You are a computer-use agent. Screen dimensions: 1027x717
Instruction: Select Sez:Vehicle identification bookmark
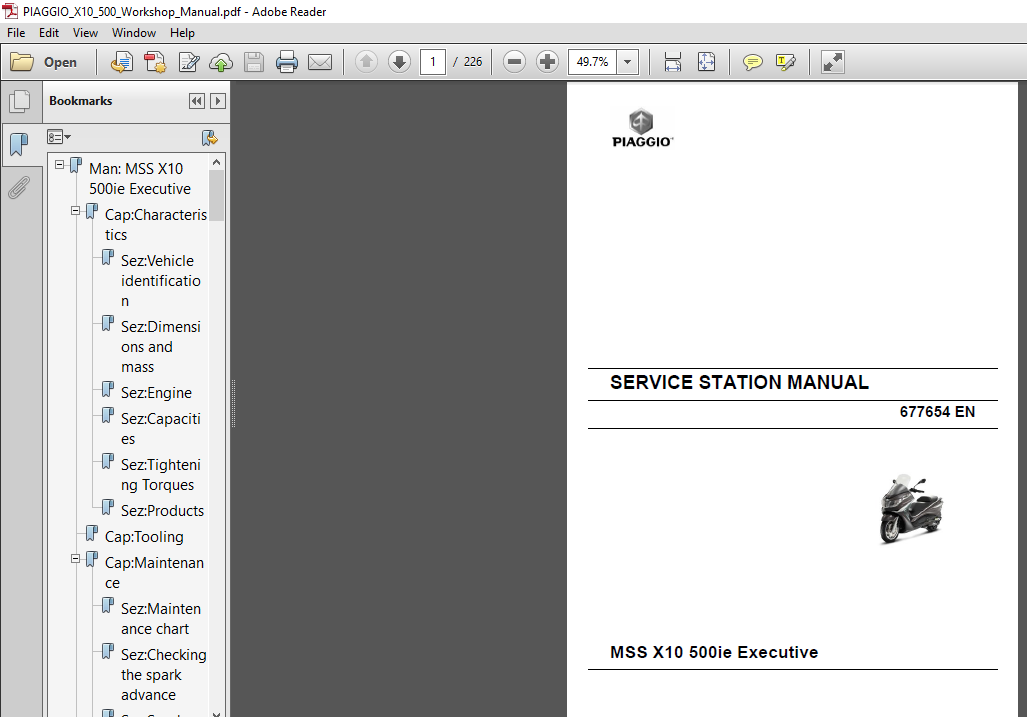[160, 281]
